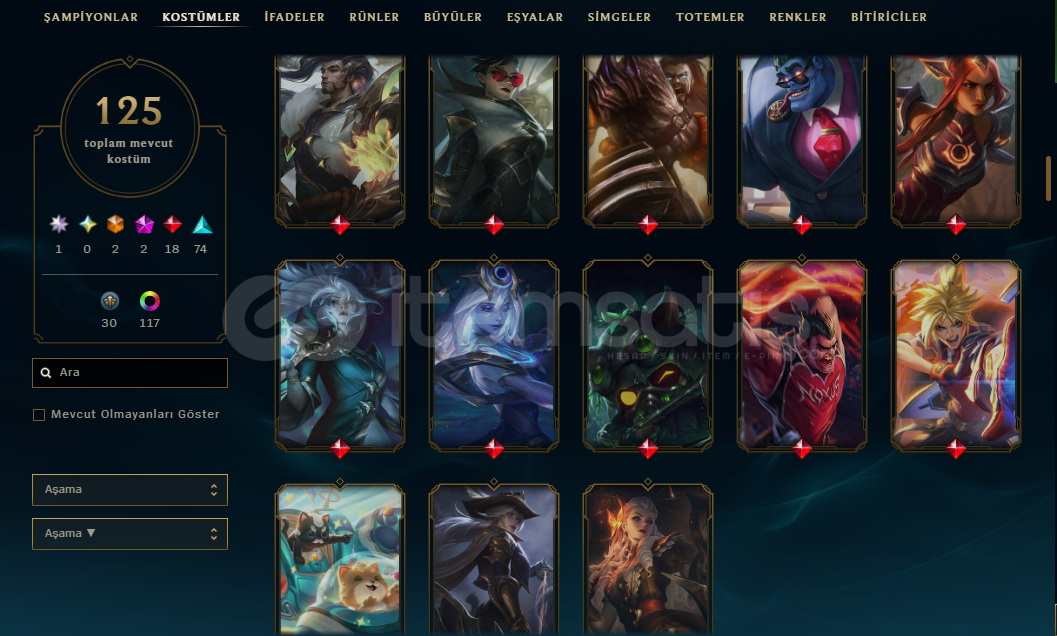Open the cat and dog skin card
1057x636 pixels.
340,560
